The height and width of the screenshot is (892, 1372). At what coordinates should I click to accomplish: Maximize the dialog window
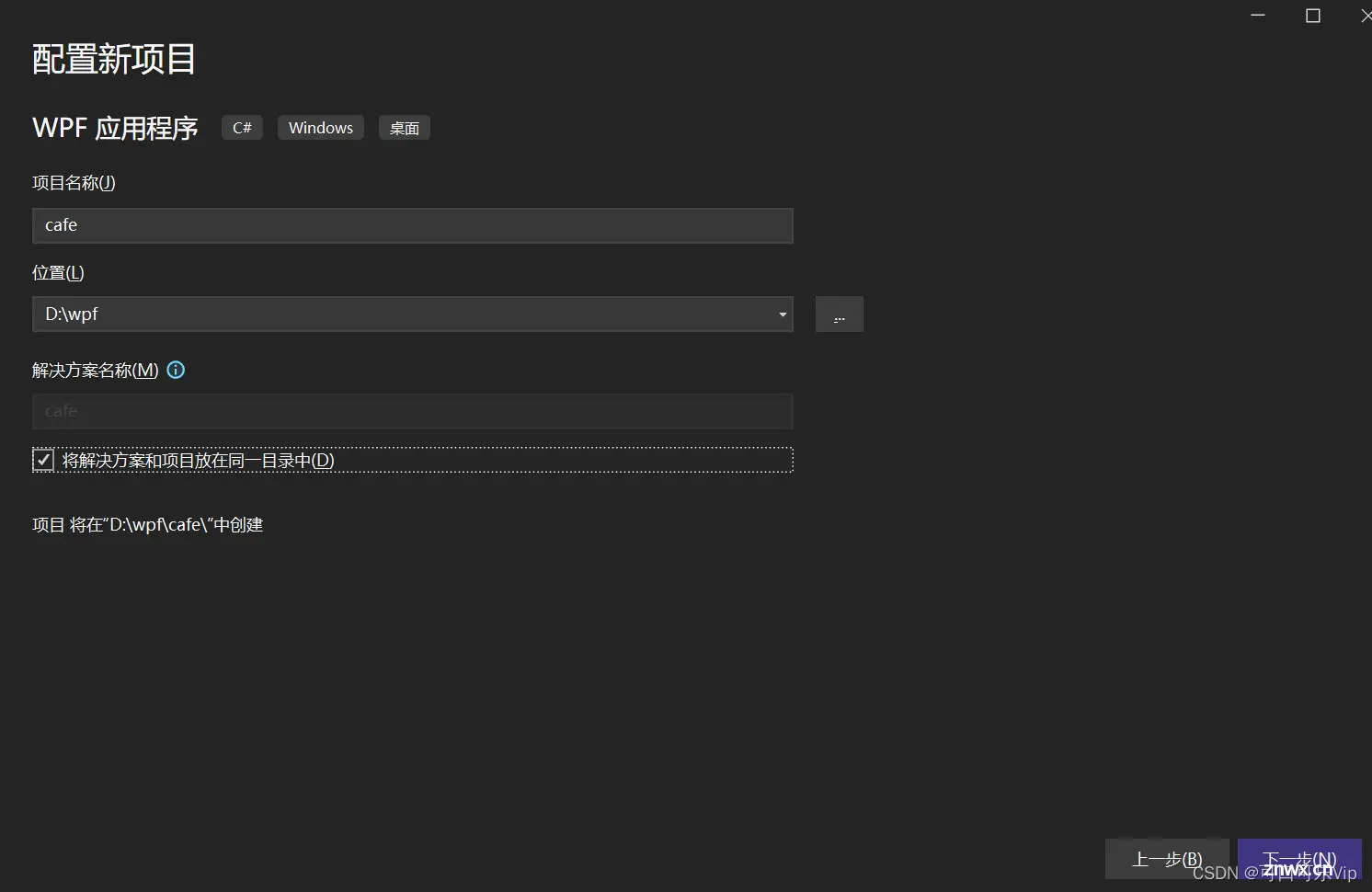[1313, 16]
